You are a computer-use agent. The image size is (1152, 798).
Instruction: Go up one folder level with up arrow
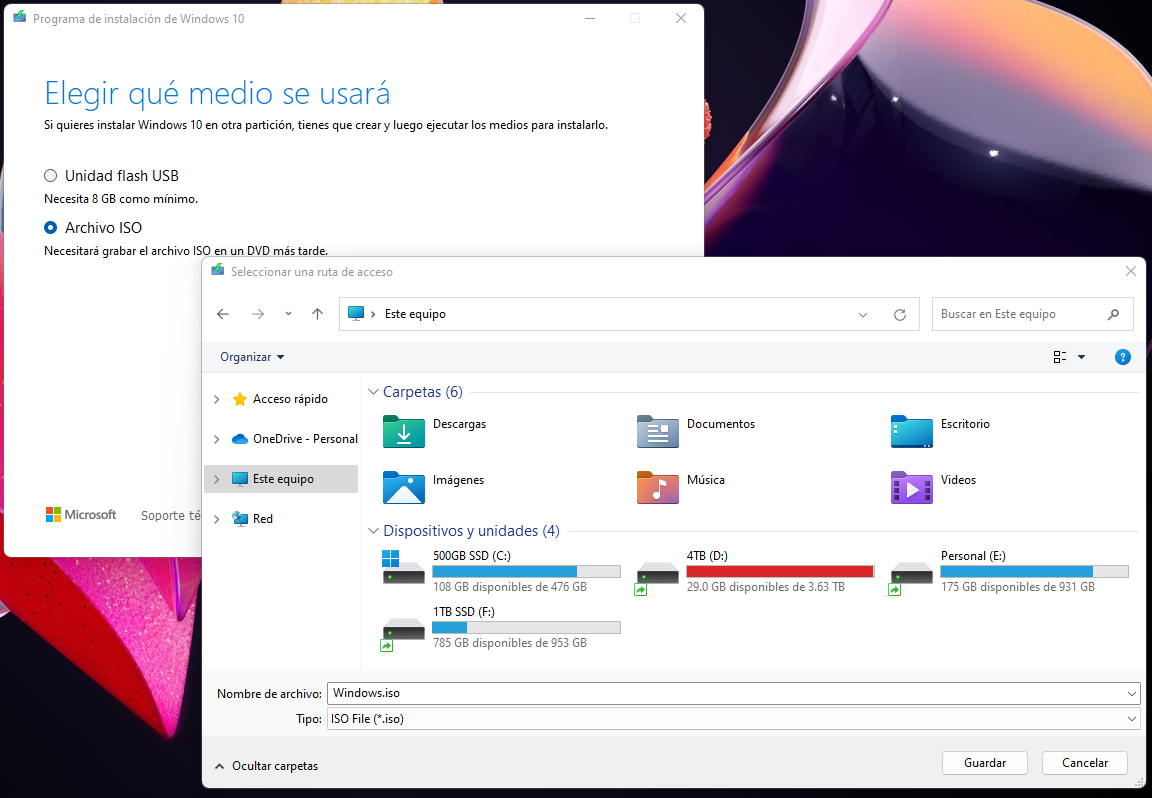click(317, 314)
